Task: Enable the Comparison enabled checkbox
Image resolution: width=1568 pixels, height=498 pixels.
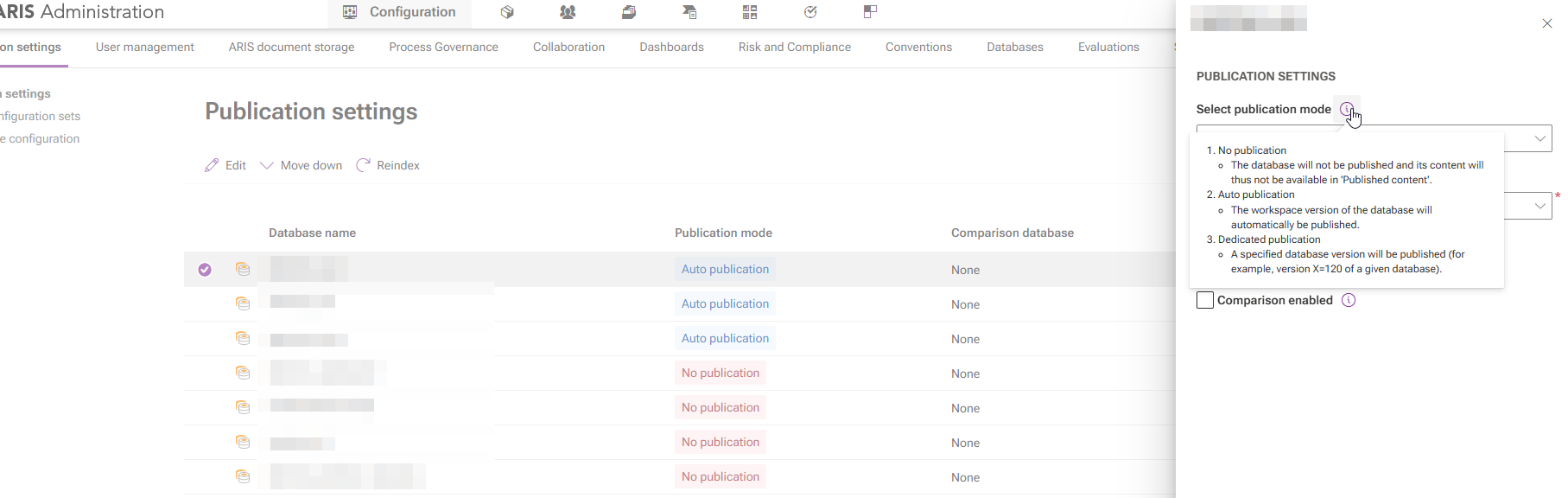Action: 1205,300
